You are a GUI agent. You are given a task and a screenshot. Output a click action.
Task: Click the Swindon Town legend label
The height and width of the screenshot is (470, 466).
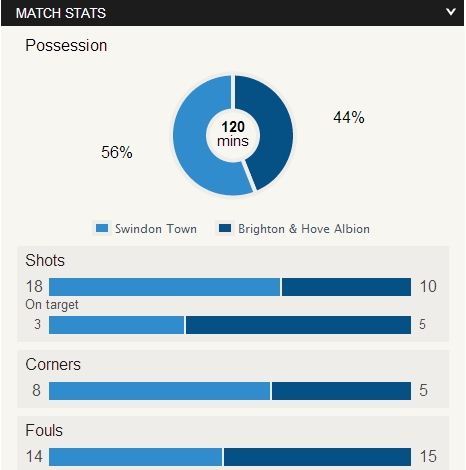pyautogui.click(x=156, y=229)
